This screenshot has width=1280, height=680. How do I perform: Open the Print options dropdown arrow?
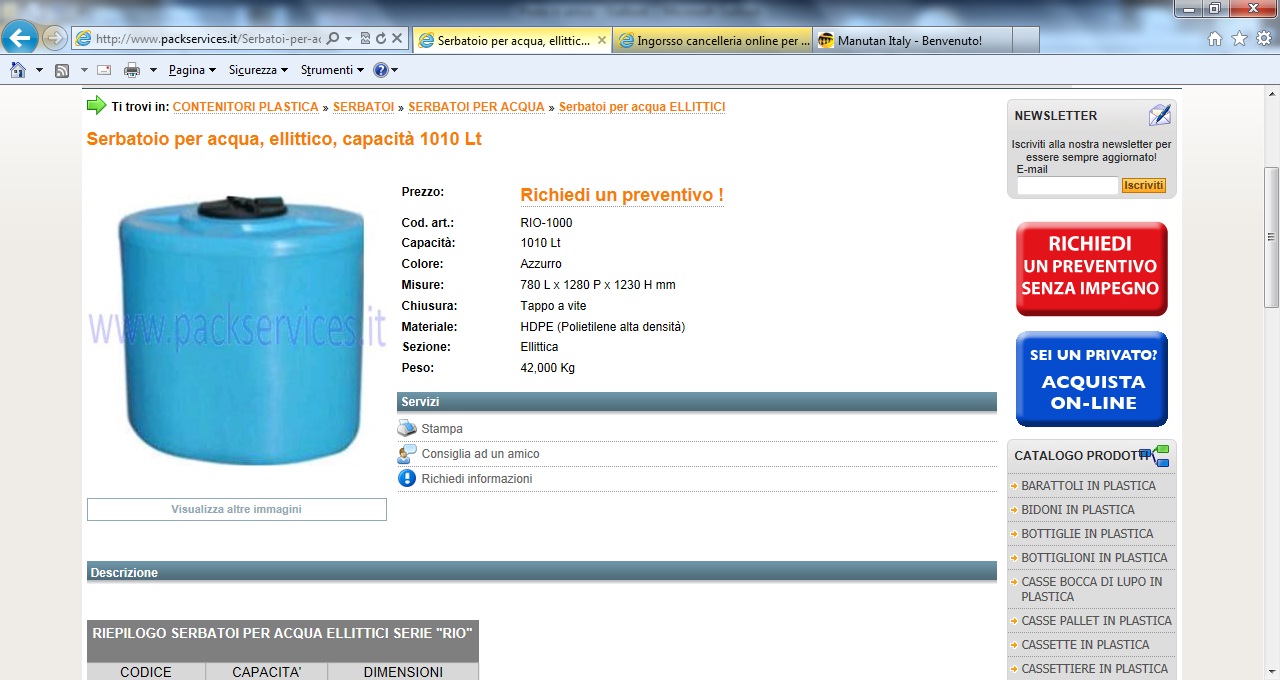tap(153, 70)
